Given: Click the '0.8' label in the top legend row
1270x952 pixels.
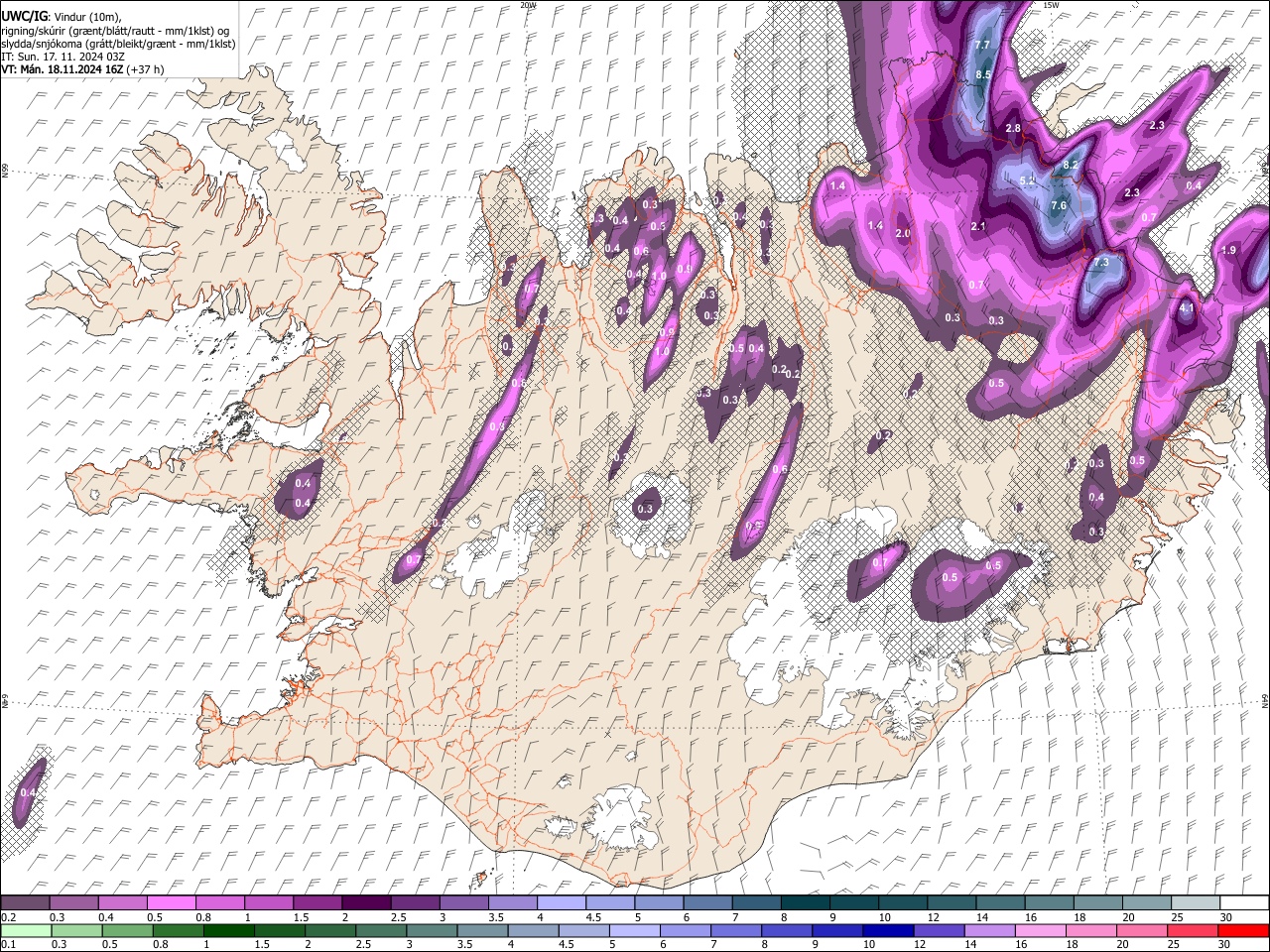Looking at the screenshot, I should click(x=202, y=917).
